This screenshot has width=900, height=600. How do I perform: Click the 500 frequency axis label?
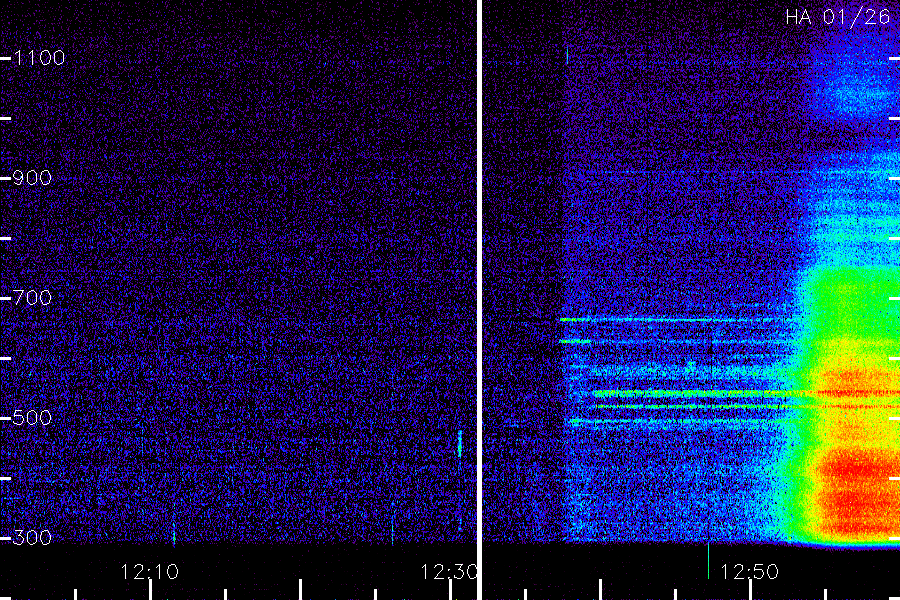[32, 418]
